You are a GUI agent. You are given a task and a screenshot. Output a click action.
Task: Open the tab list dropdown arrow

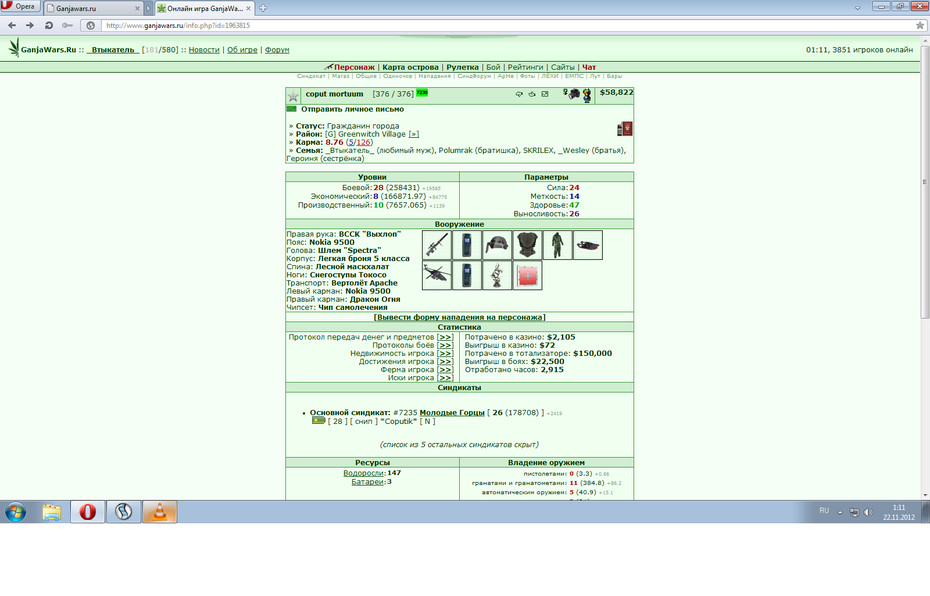[x=857, y=8]
